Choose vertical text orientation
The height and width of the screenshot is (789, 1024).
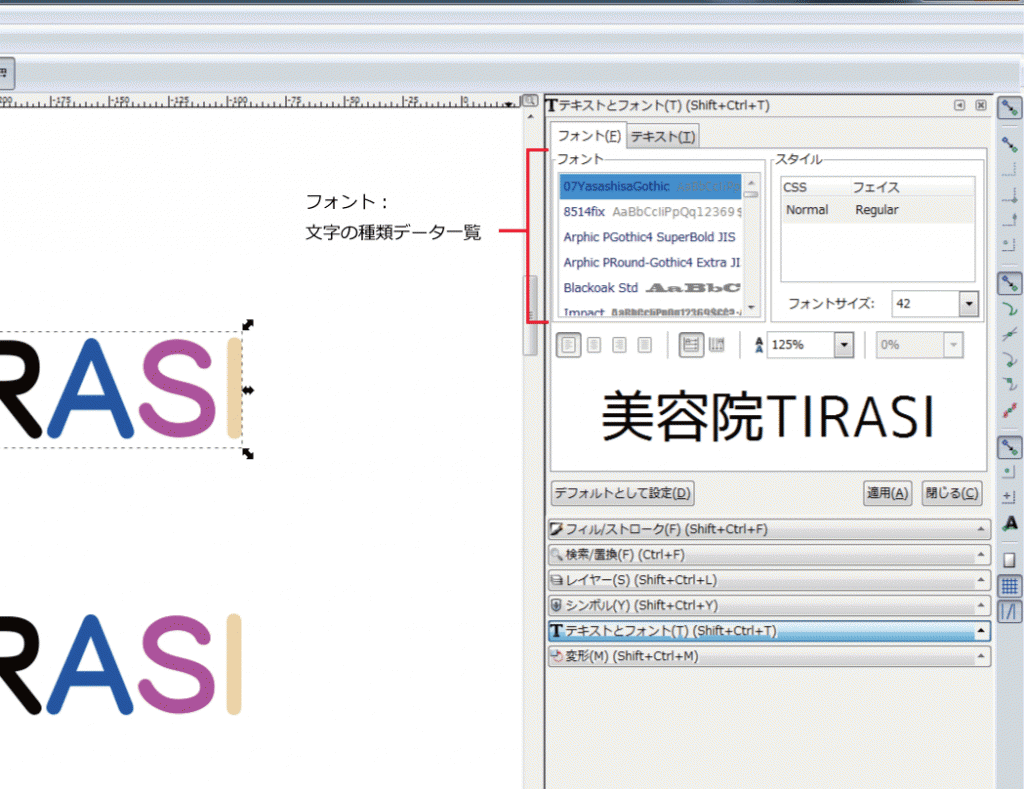click(x=716, y=344)
